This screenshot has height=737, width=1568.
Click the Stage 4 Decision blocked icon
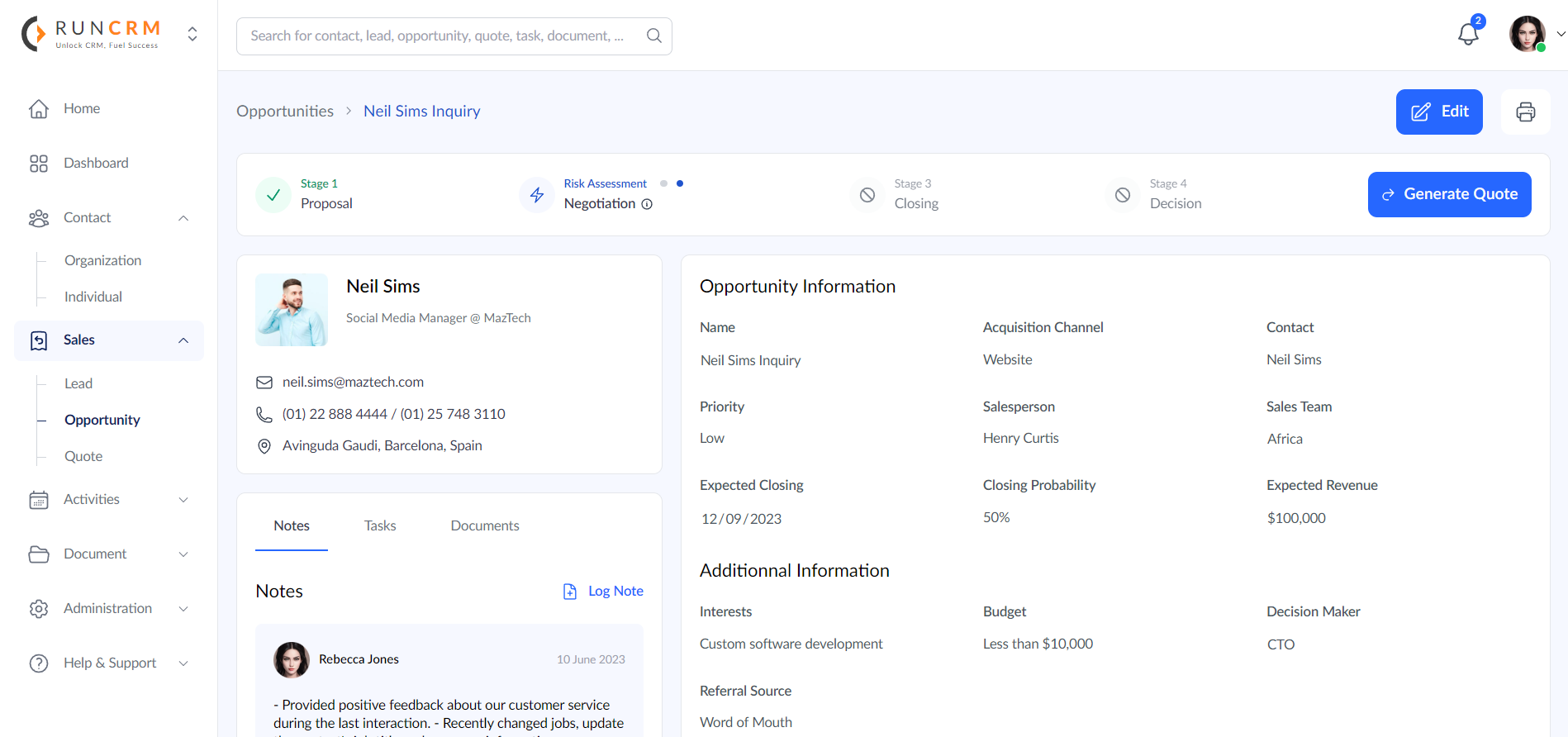click(x=1123, y=195)
